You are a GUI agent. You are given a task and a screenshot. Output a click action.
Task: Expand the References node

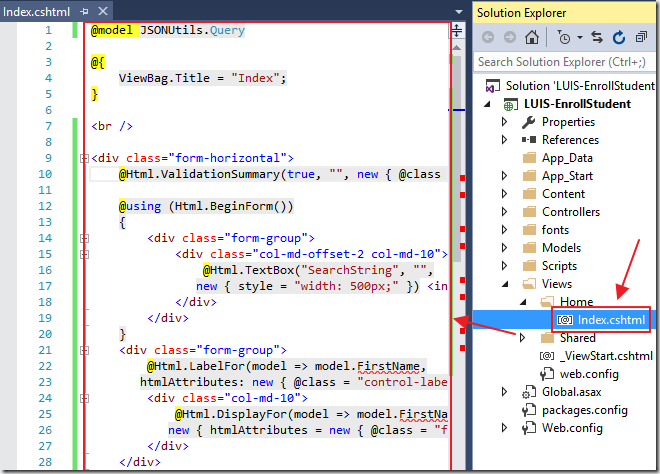[505, 140]
